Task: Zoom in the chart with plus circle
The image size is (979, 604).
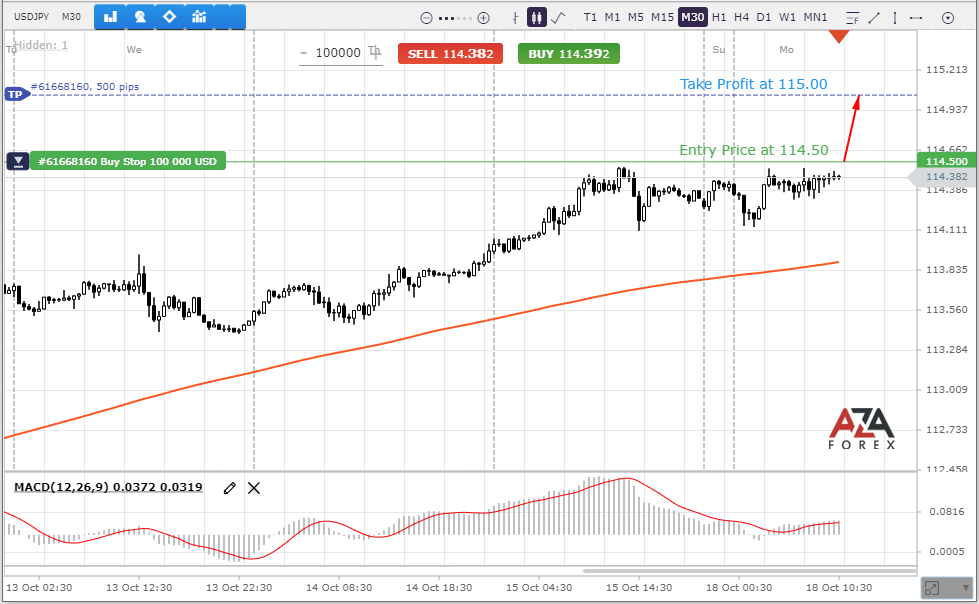Action: tap(483, 18)
